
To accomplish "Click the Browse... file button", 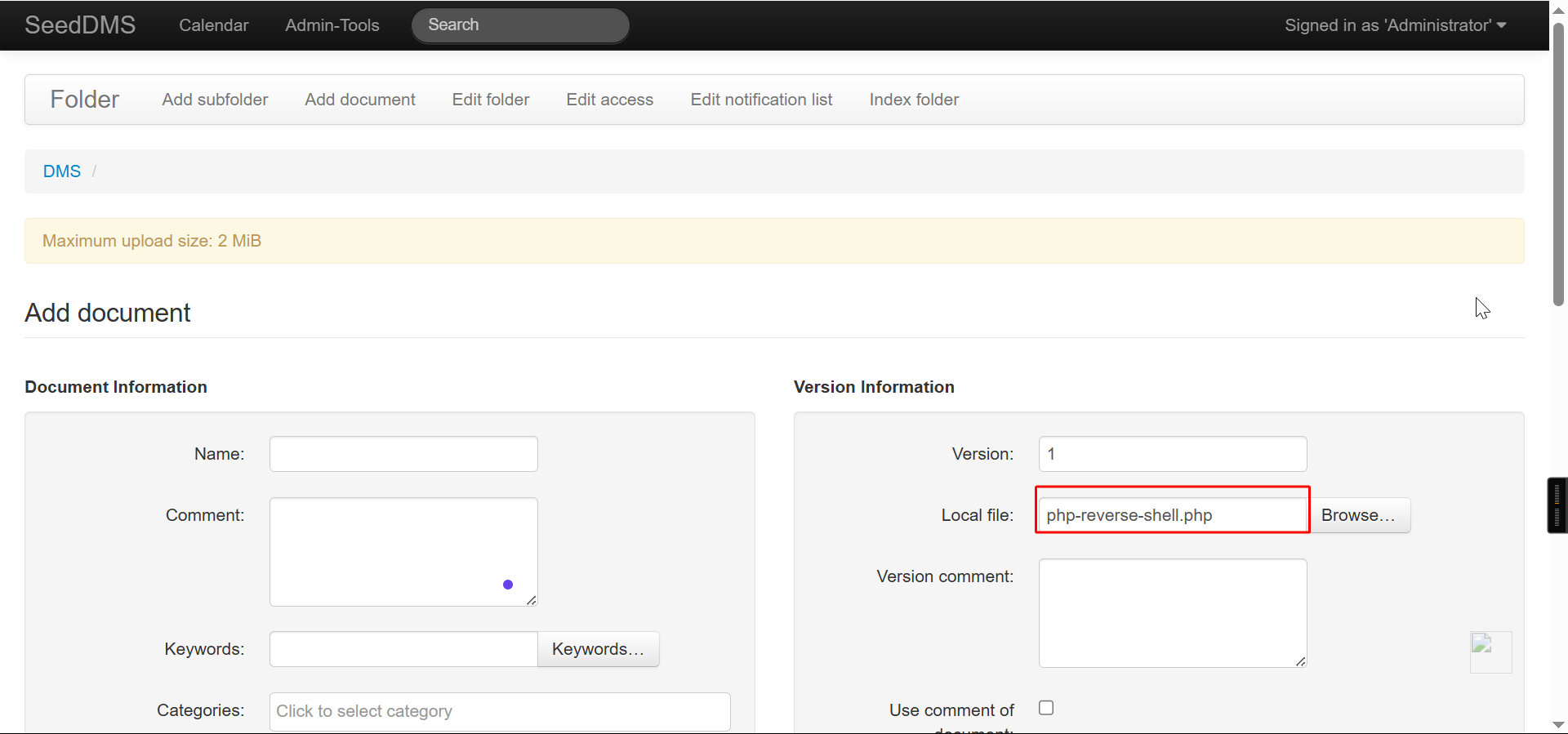I will click(1359, 515).
